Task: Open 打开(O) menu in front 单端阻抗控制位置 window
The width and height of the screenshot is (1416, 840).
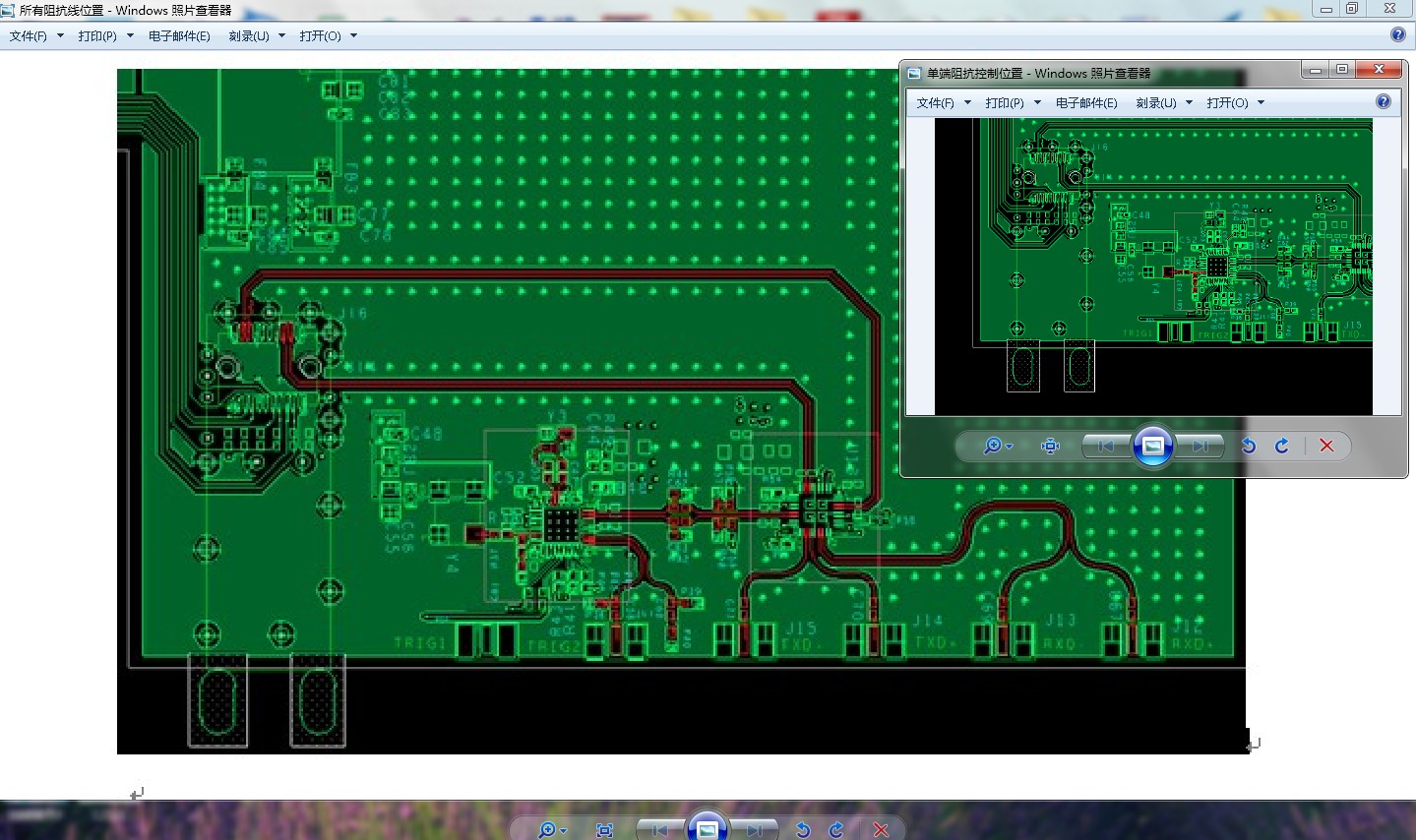Action: [1236, 103]
